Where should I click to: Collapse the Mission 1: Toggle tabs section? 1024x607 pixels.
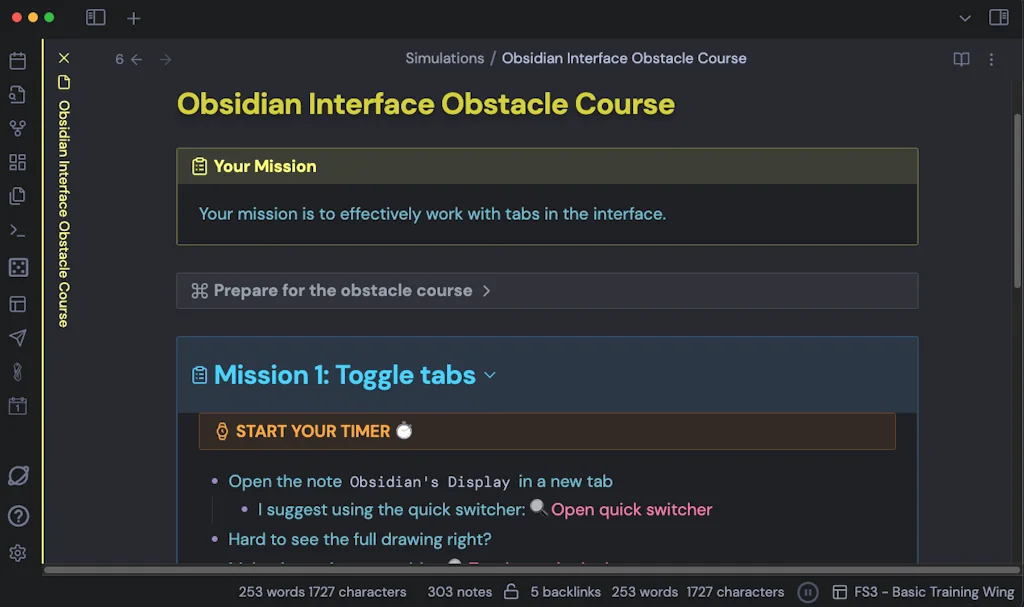489,375
